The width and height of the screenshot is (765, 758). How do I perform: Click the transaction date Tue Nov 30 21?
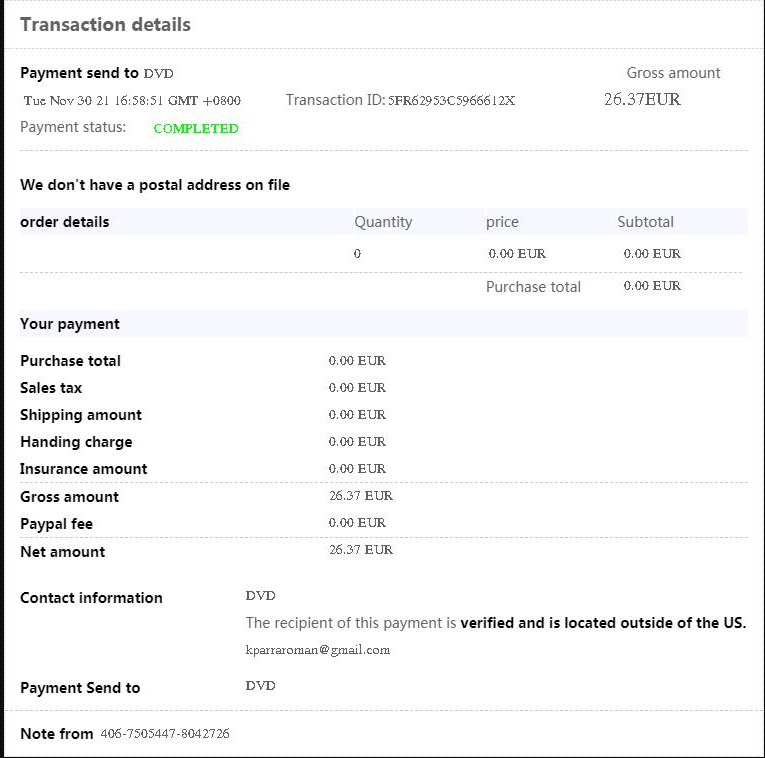(132, 100)
